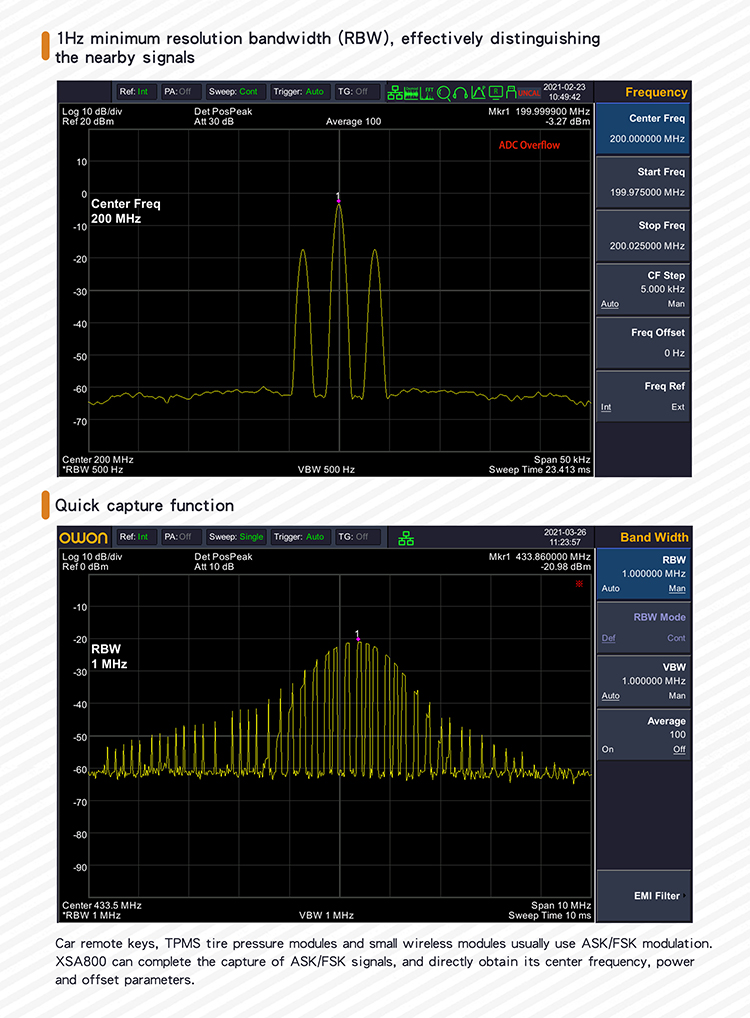
Task: Click the FFT mode status icon
Action: pos(428,92)
